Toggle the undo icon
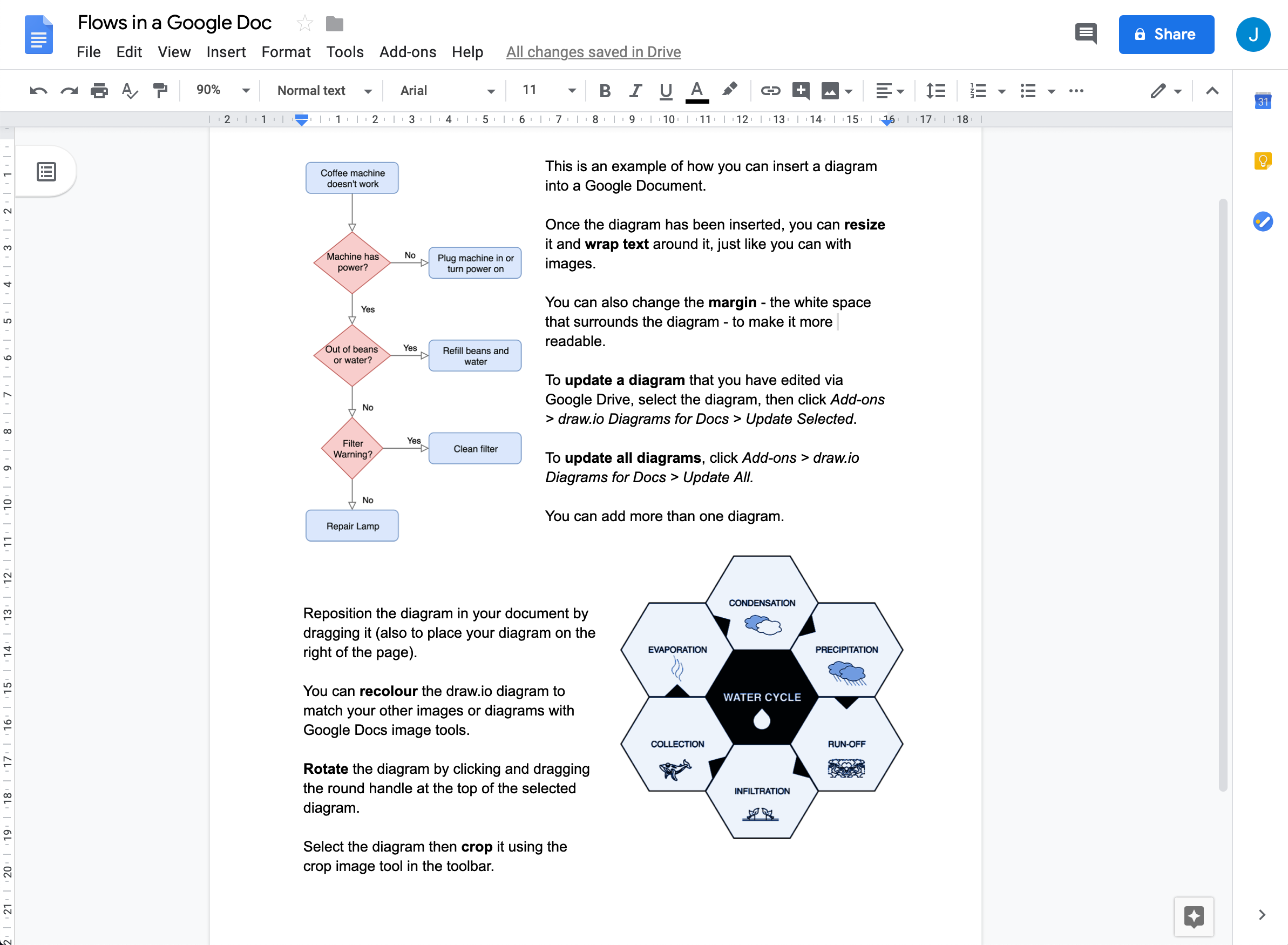This screenshot has width=1288, height=945. pyautogui.click(x=37, y=90)
